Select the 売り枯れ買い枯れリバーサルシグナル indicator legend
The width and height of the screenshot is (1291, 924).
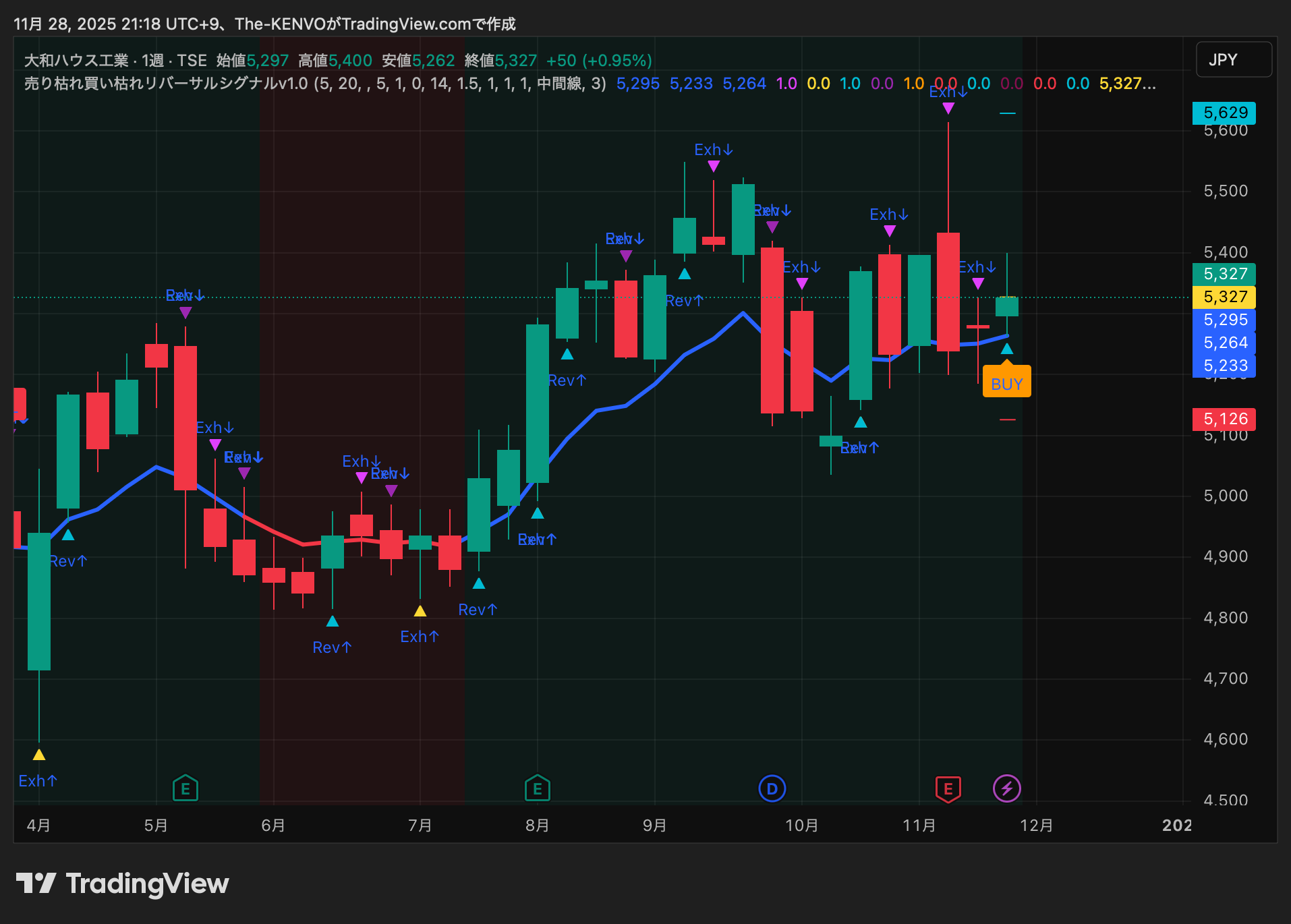point(166,84)
